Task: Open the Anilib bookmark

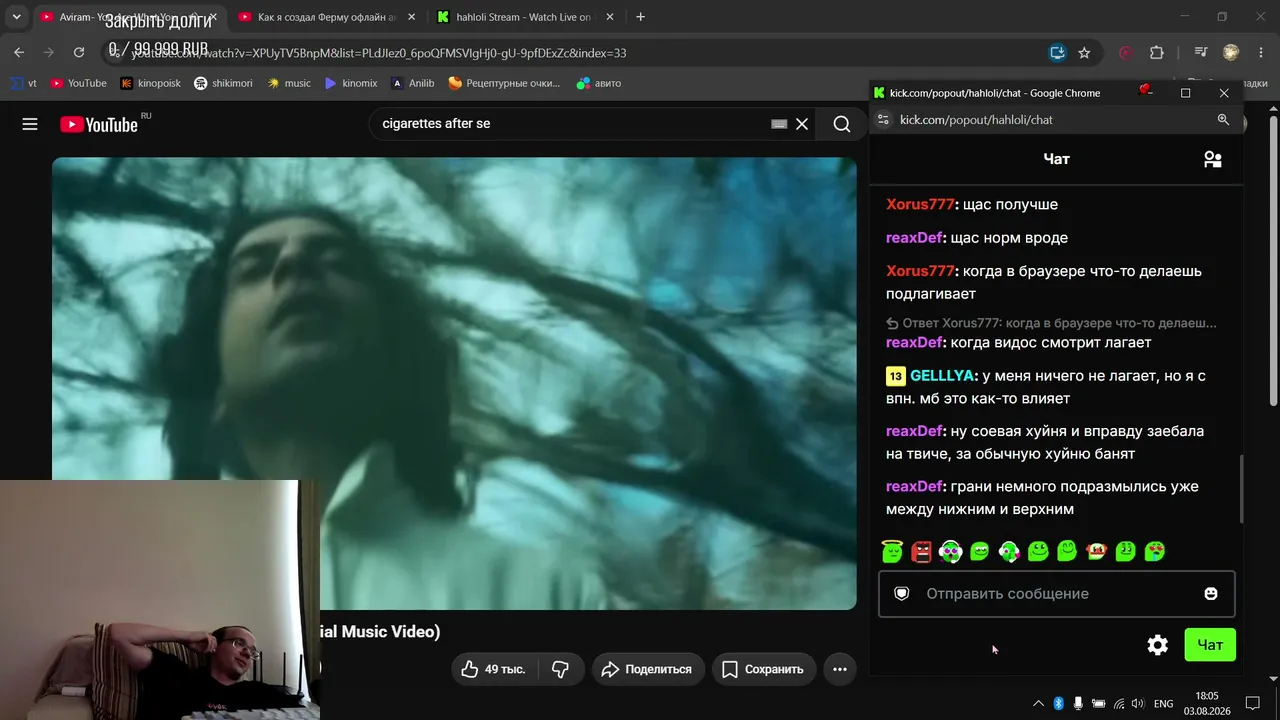Action: click(413, 84)
